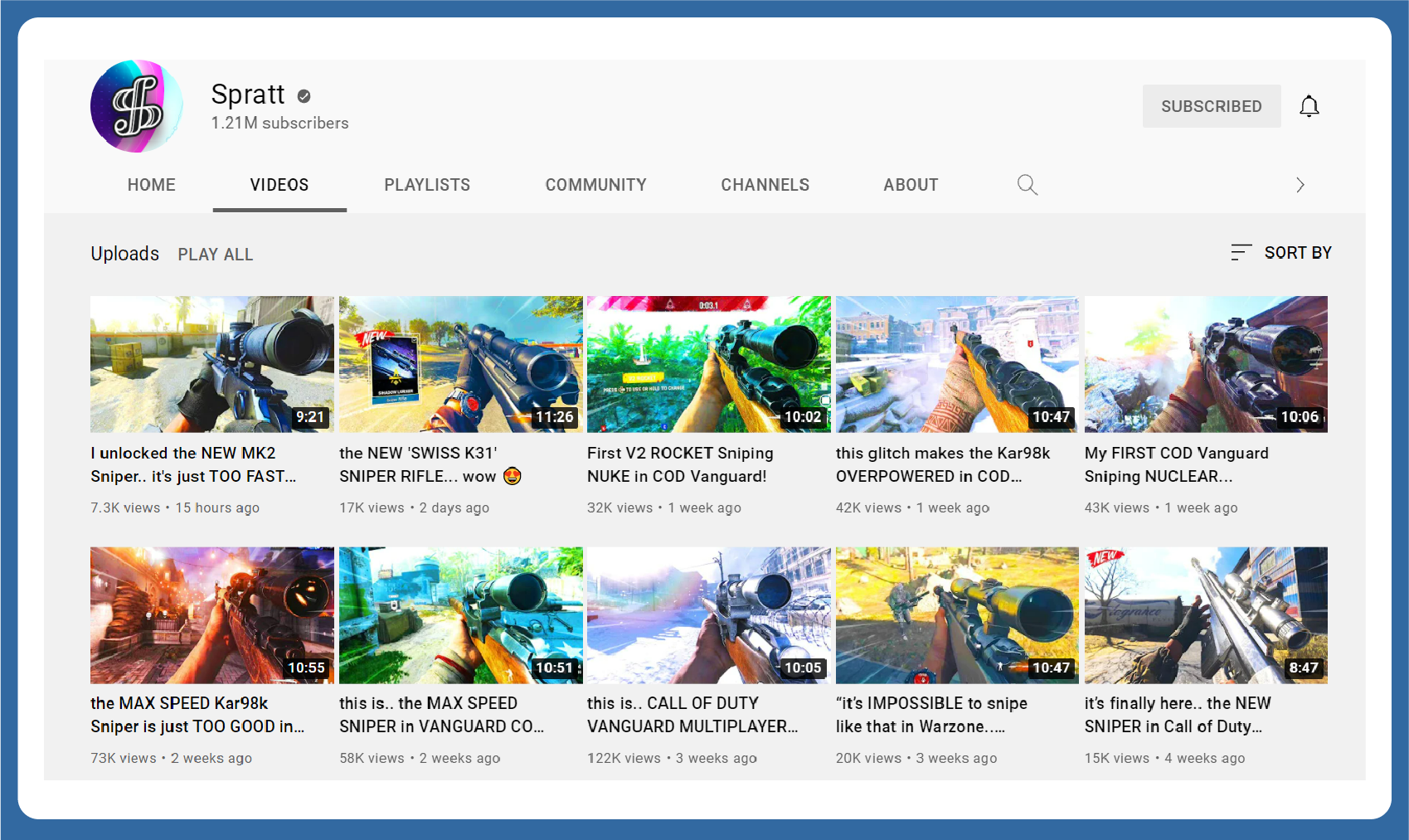The height and width of the screenshot is (840, 1409).
Task: Show more tabs with the right chevron
Action: point(1300,185)
